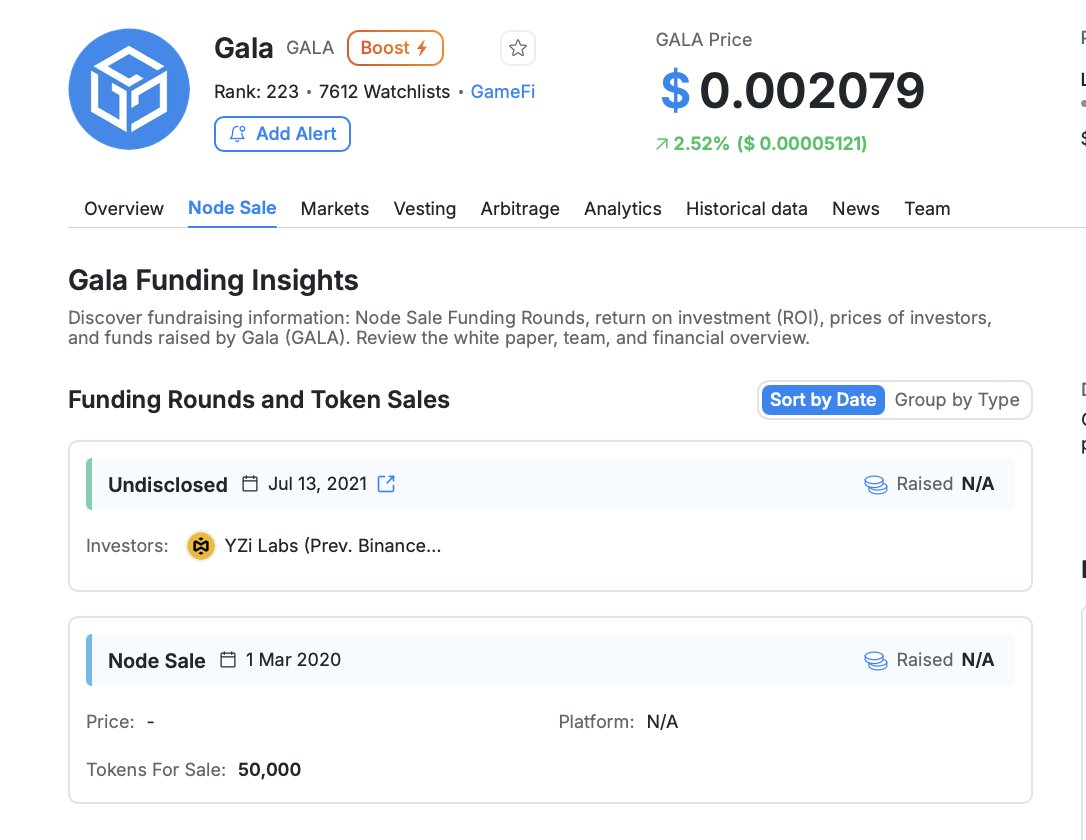Click the Undisclosed round title
1086x840 pixels.
168,485
